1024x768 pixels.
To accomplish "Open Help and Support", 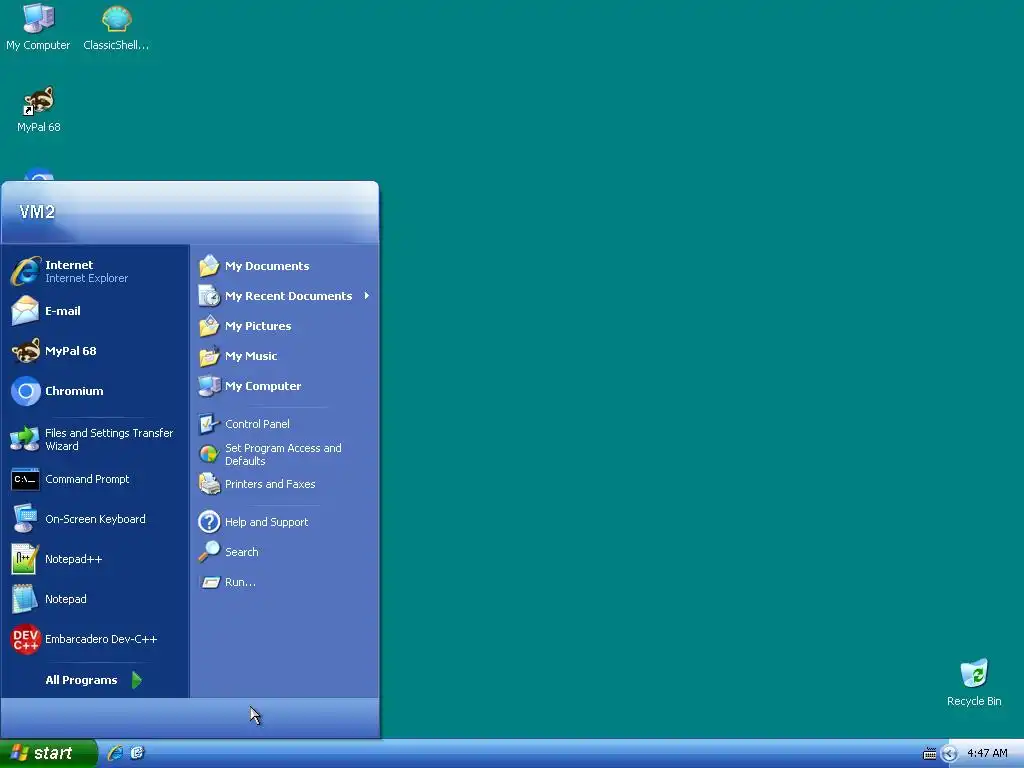I will [x=285, y=522].
